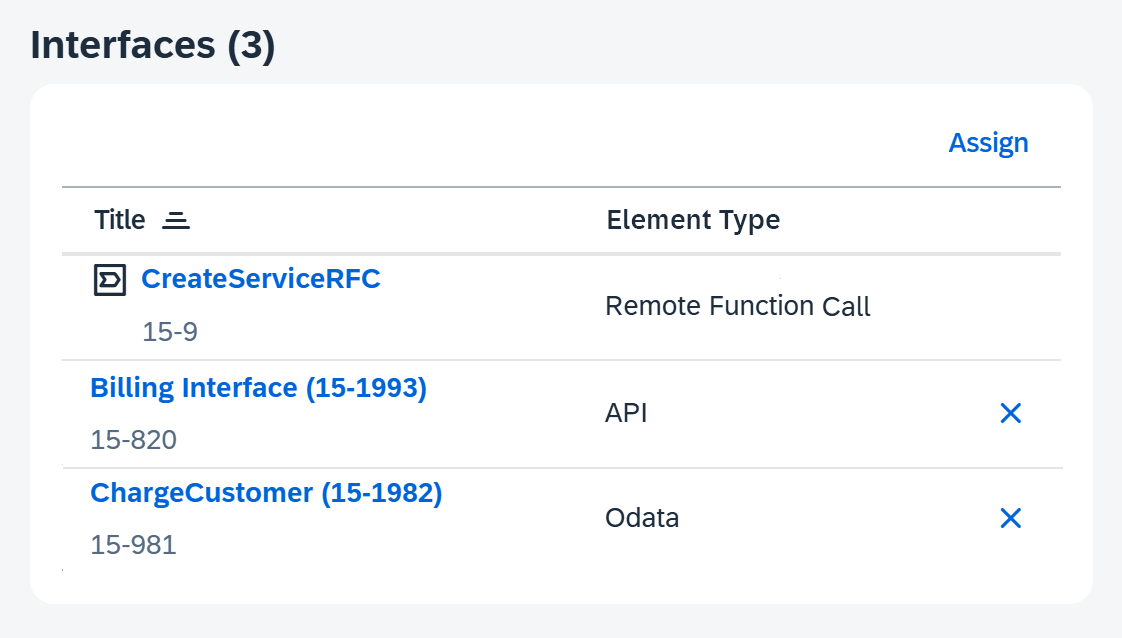This screenshot has height=638, width=1122.
Task: Click the count (3) in Interfaces heading
Action: [251, 47]
